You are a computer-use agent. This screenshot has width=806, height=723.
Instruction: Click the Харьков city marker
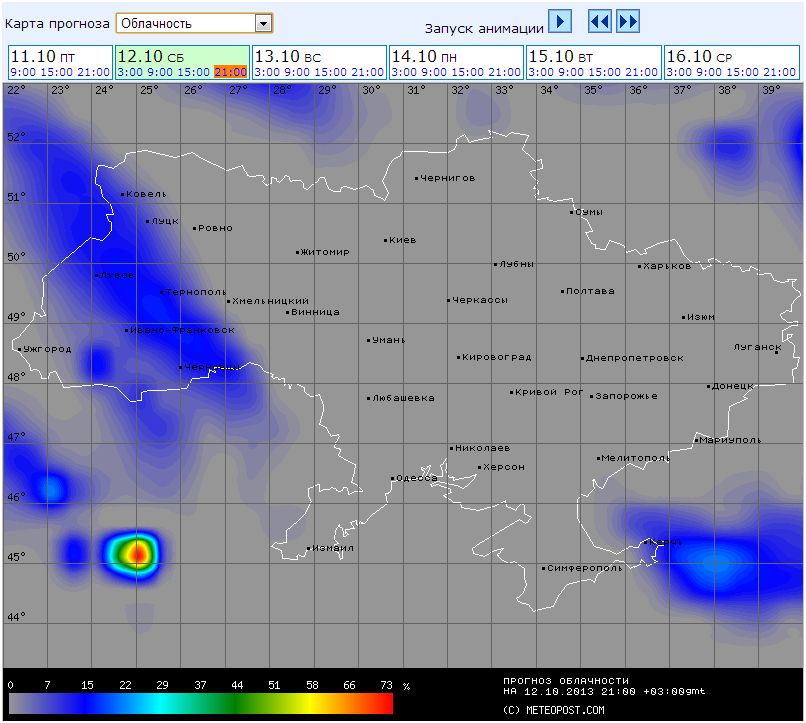(x=640, y=266)
